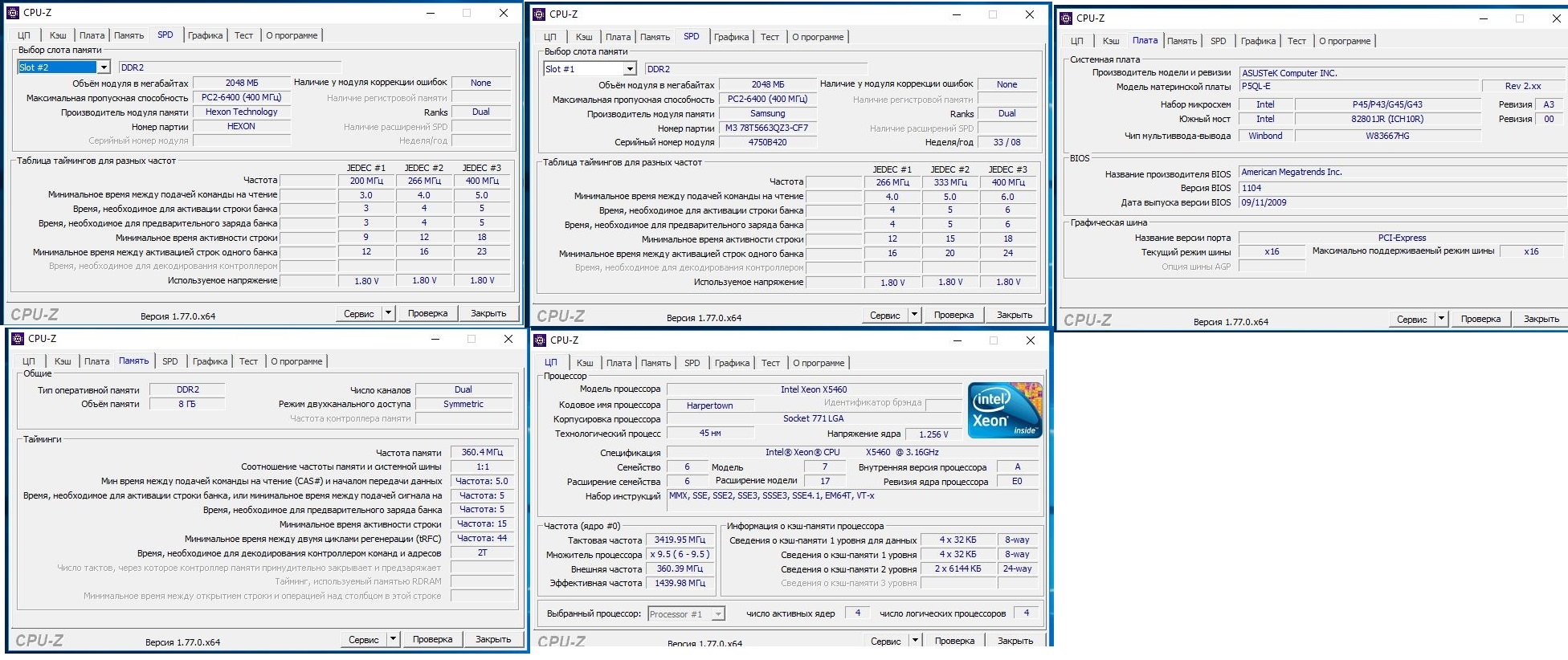Click the Intel Xeon inside logo

coord(1005,410)
